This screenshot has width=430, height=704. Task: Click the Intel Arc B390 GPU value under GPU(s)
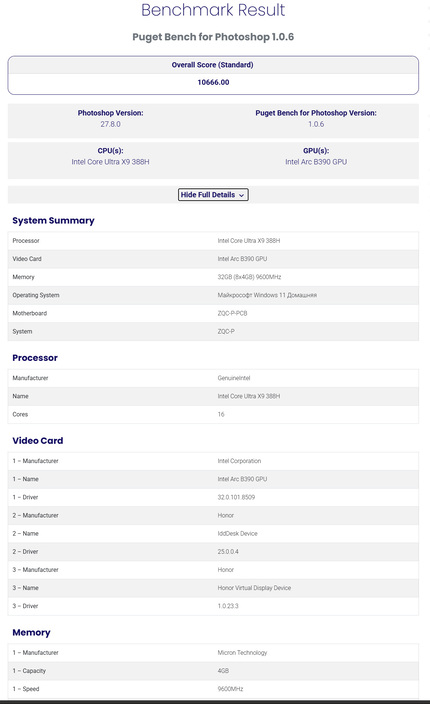pyautogui.click(x=316, y=162)
